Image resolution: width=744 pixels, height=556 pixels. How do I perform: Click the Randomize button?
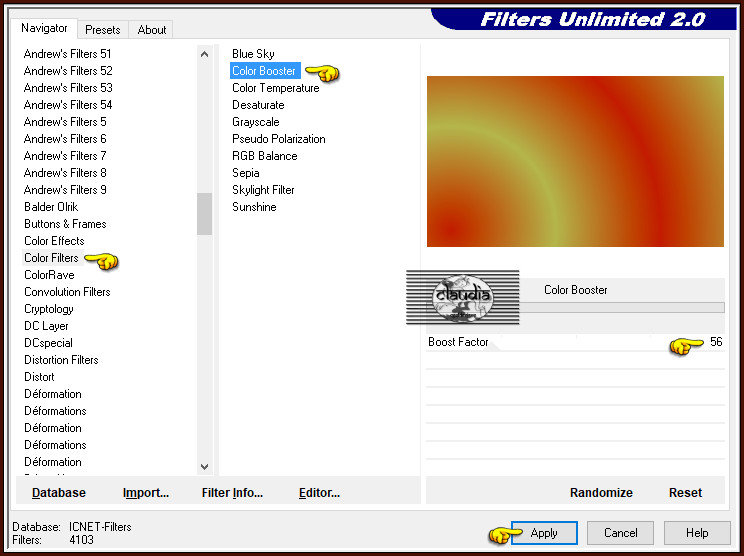tap(601, 493)
